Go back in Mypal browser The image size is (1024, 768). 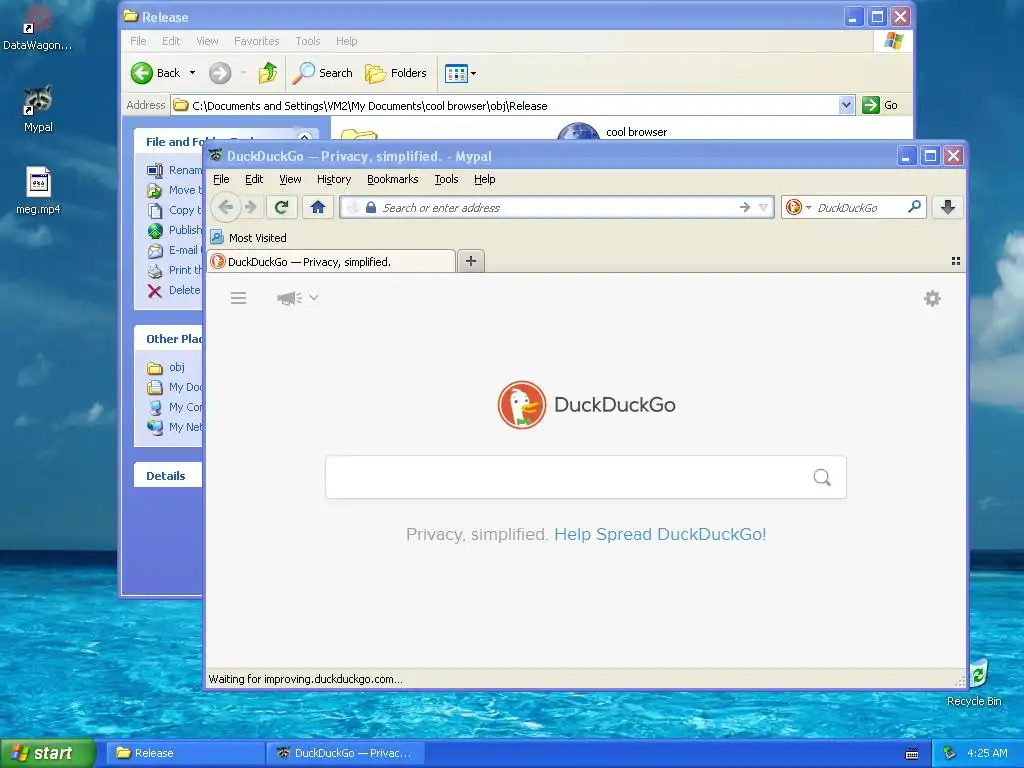click(x=226, y=207)
